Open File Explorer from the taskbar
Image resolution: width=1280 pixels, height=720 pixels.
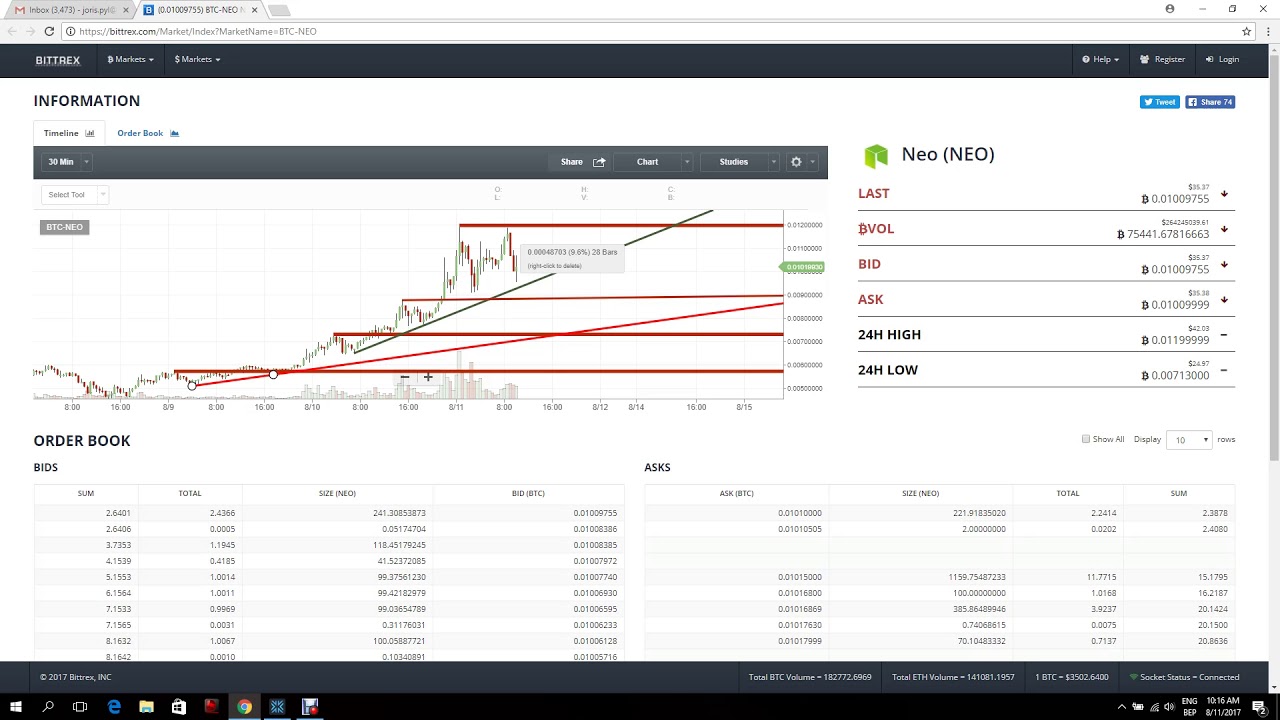coord(146,707)
